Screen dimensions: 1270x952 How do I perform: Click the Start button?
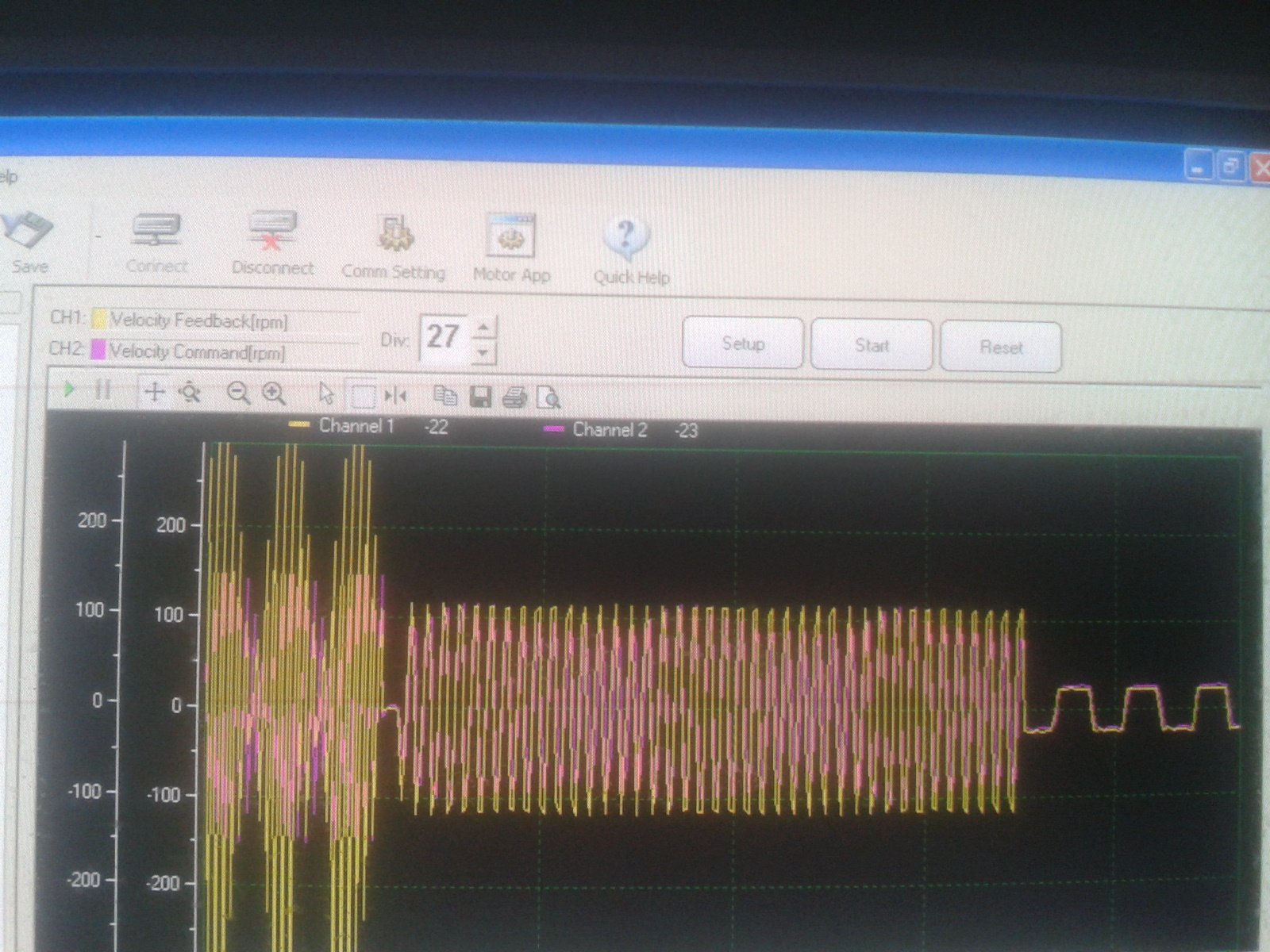click(872, 345)
